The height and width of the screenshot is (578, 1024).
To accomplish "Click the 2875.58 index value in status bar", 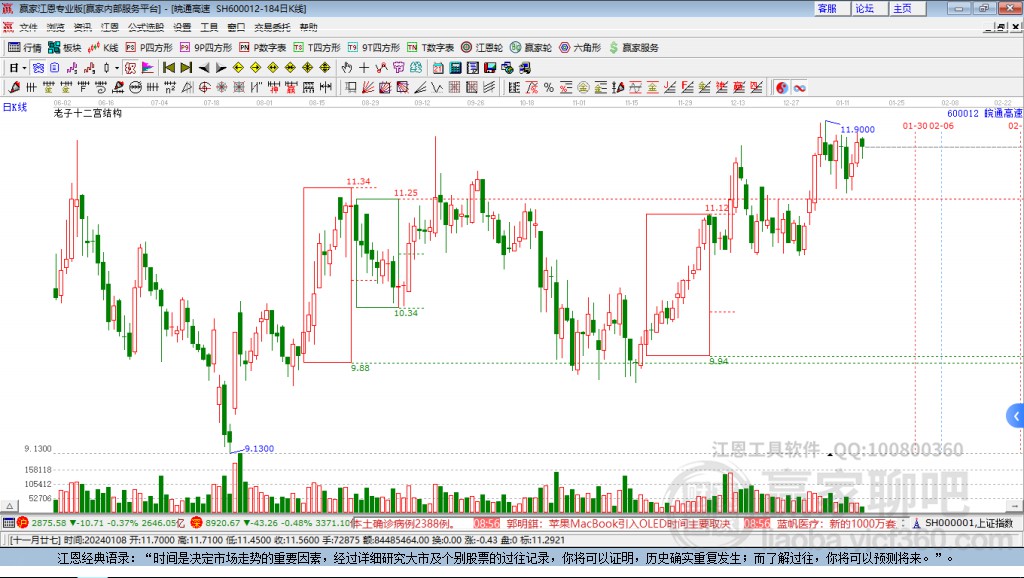I will 48,523.
